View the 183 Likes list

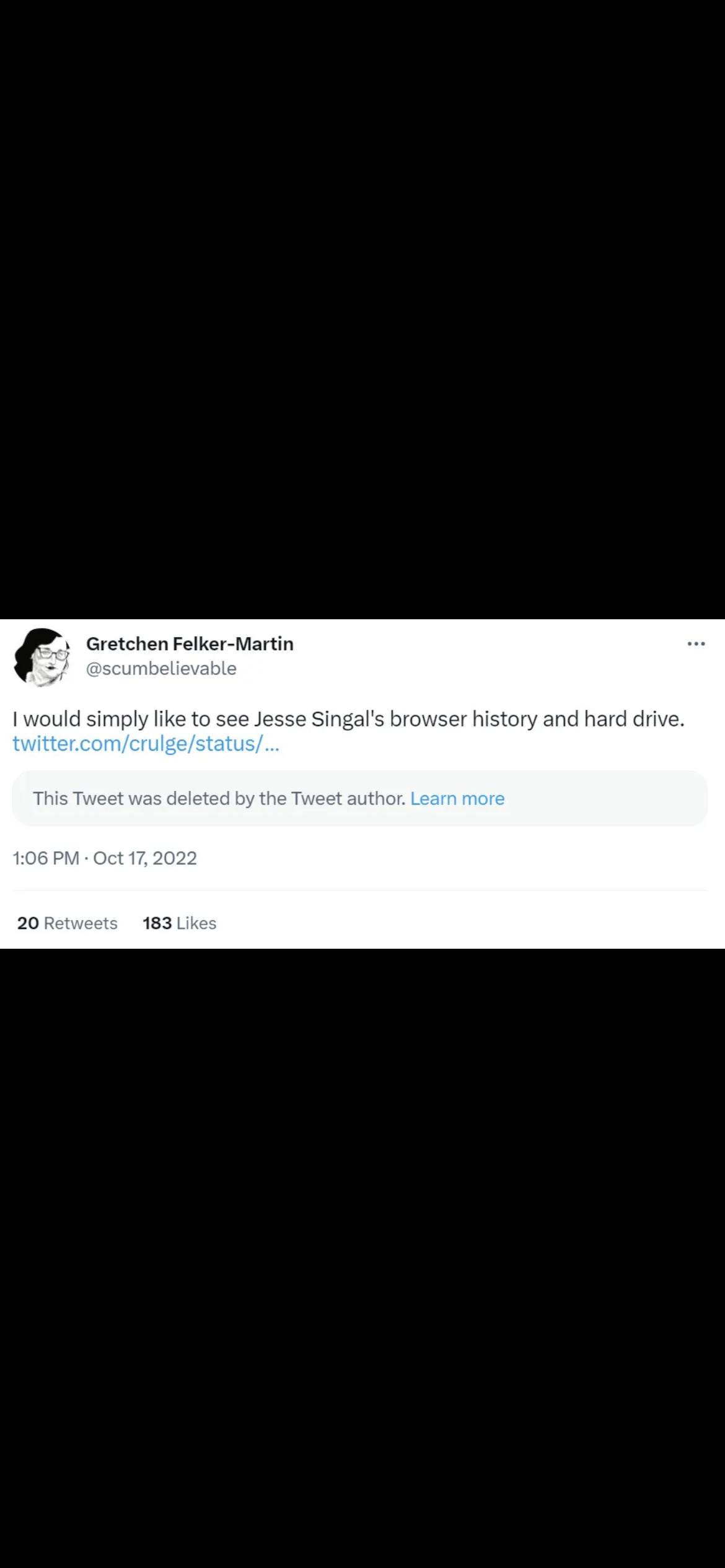(x=180, y=923)
